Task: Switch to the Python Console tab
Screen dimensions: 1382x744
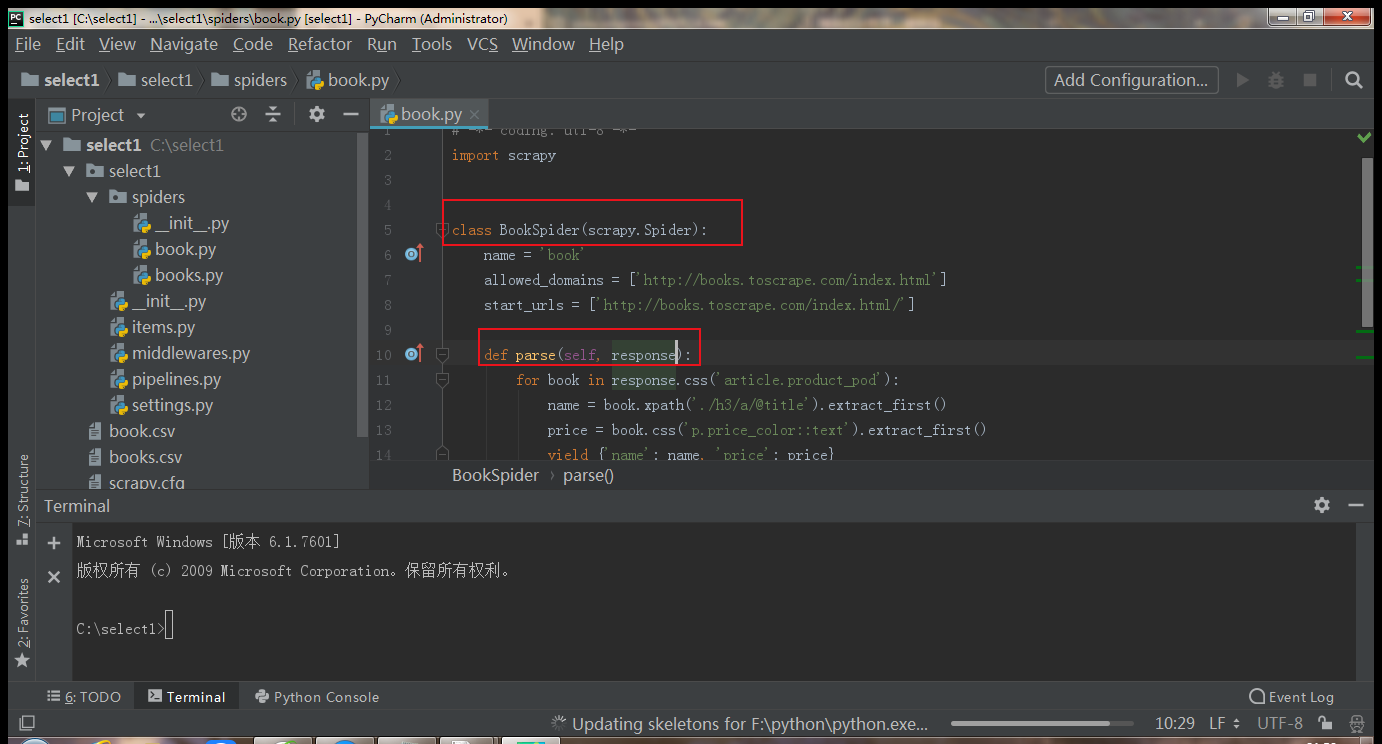Action: pyautogui.click(x=317, y=697)
